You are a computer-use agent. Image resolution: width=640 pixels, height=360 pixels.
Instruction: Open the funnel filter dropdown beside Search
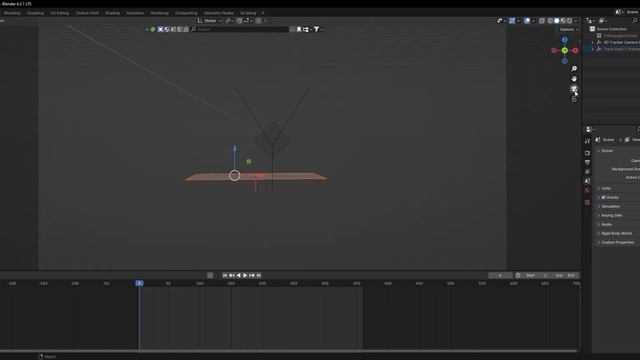[x=318, y=29]
